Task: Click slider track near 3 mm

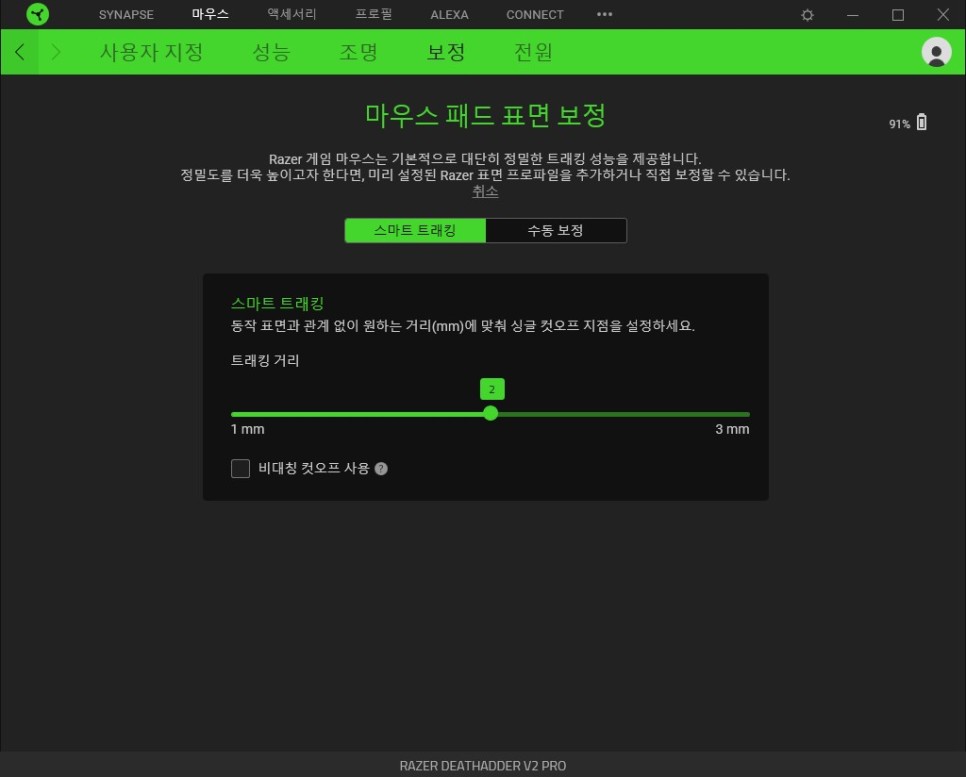Action: [733, 414]
